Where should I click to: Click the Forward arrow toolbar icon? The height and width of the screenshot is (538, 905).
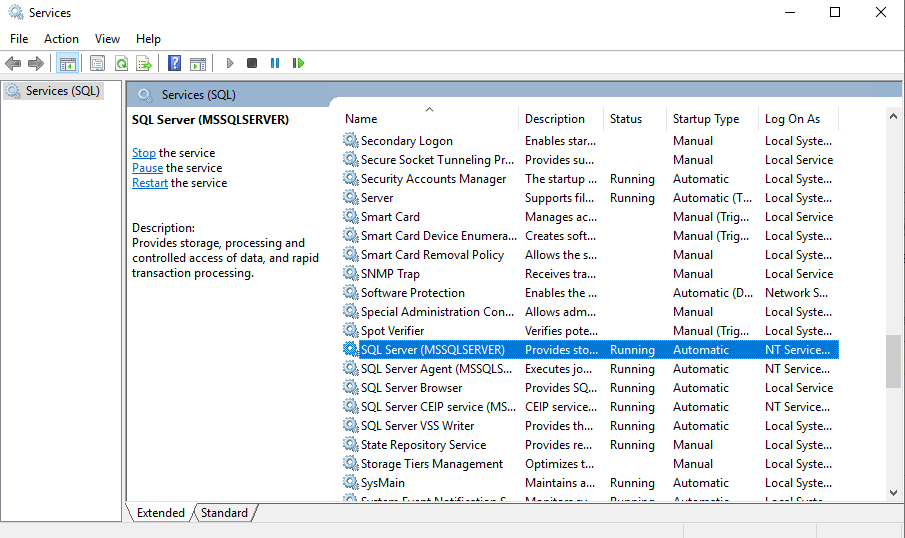[x=36, y=63]
